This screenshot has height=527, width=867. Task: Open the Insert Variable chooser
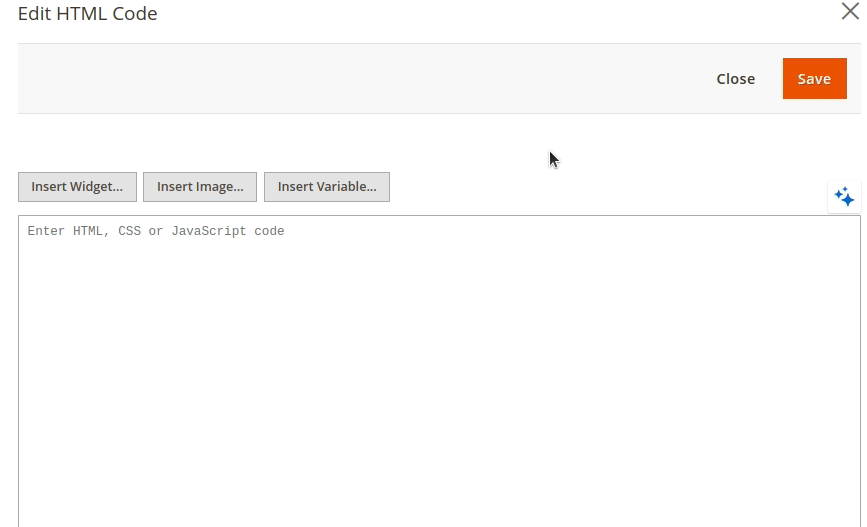click(327, 187)
